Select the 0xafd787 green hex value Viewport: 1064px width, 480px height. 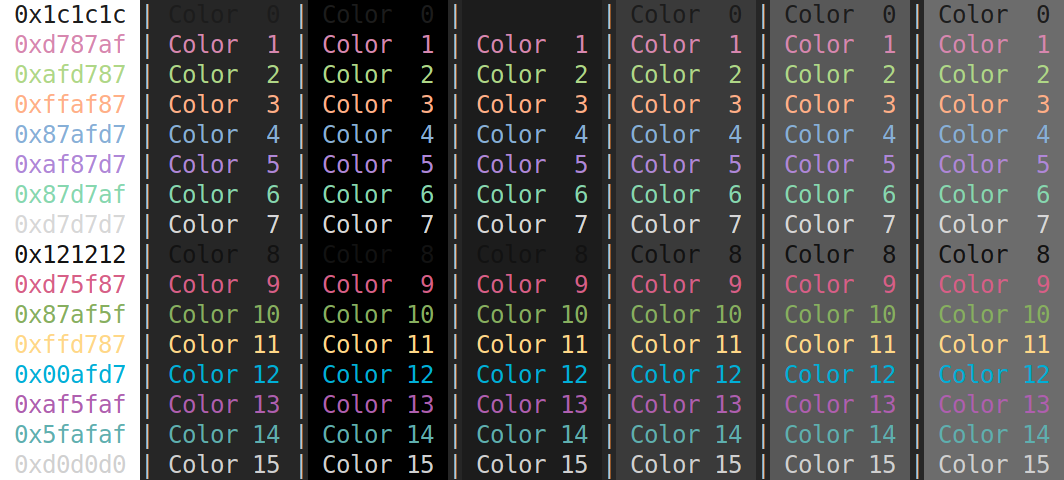point(70,75)
